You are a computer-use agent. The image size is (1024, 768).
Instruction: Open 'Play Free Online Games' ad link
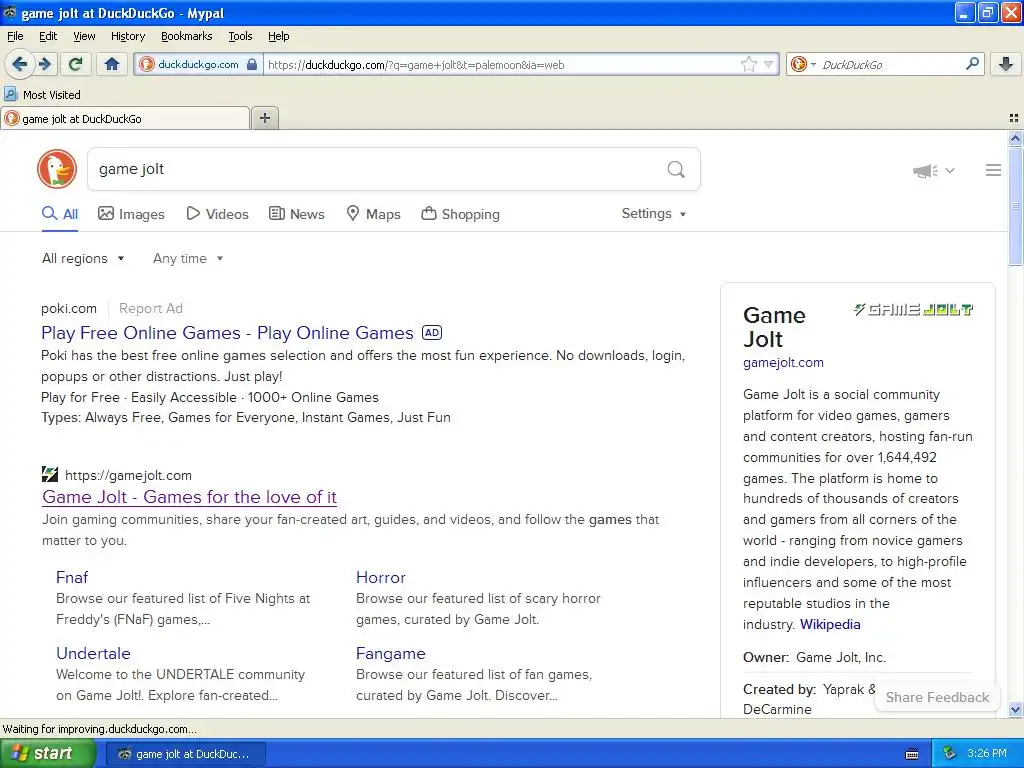tap(227, 333)
